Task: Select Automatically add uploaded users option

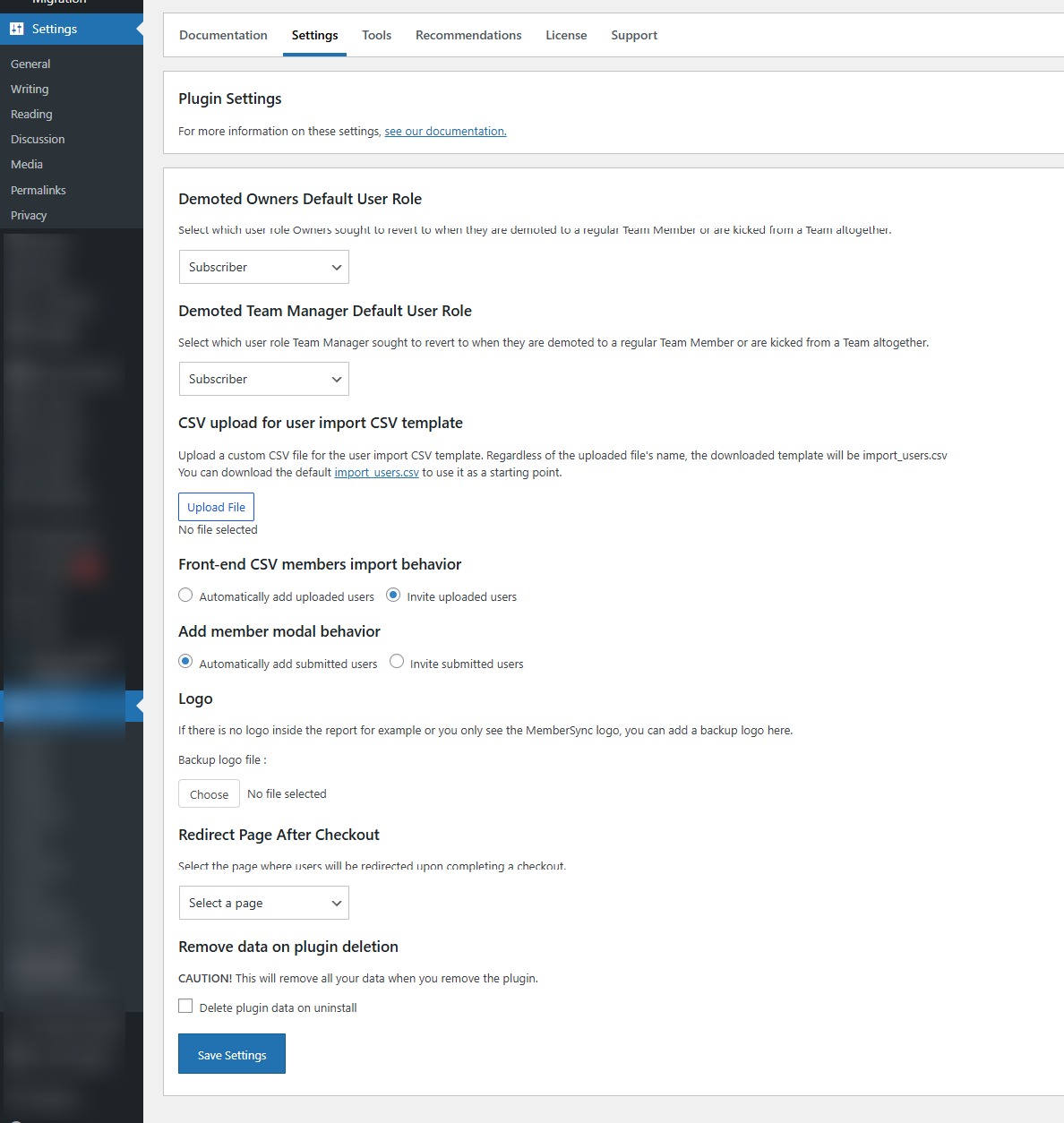Action: 185,595
